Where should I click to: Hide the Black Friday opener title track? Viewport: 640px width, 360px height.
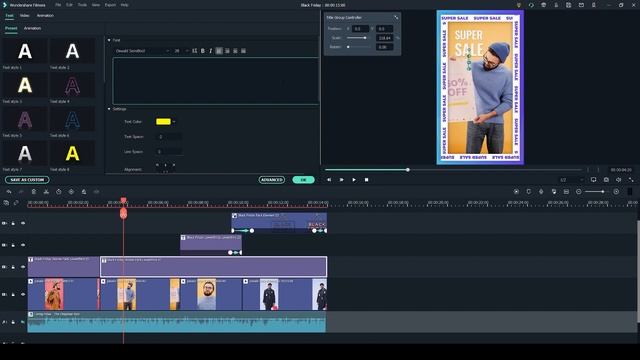[23, 267]
